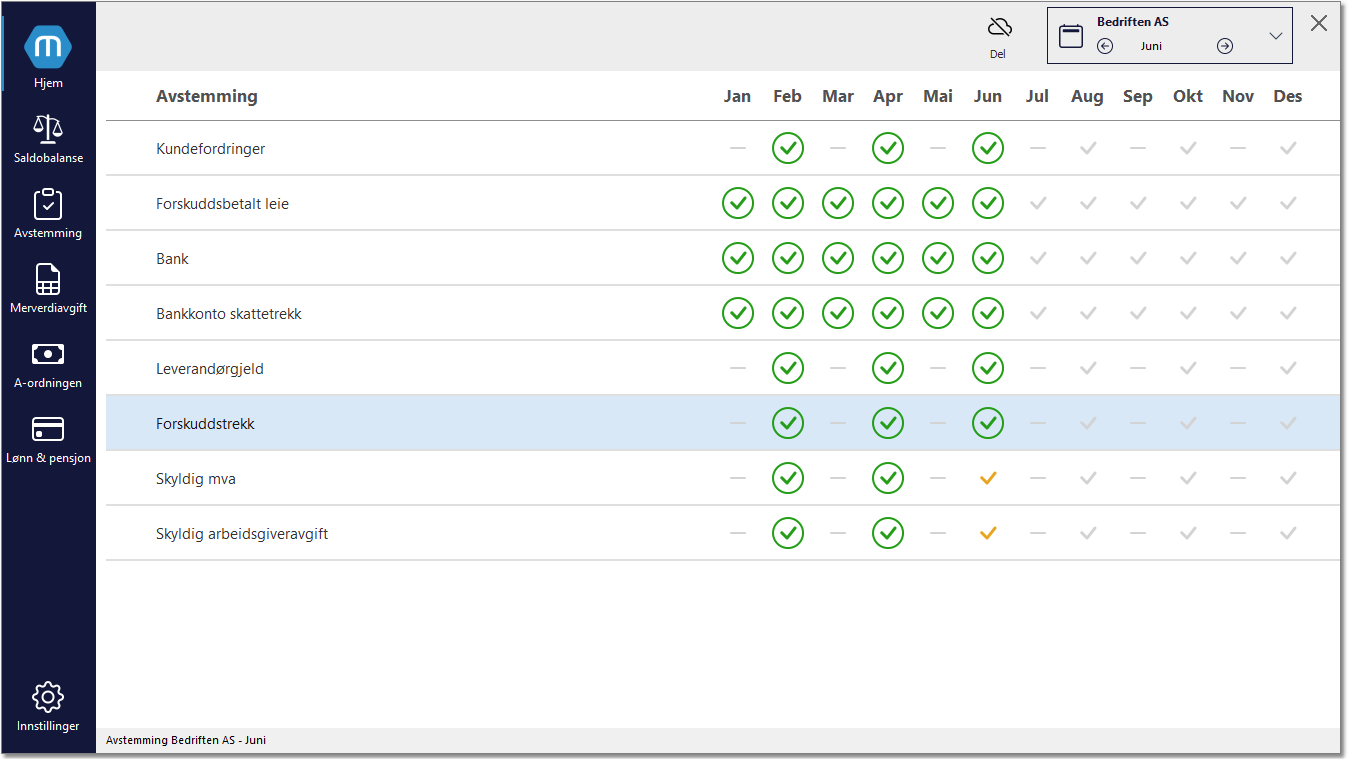Select the Leverandørgjeld row label
This screenshot has height=761, width=1348.
[x=210, y=369]
